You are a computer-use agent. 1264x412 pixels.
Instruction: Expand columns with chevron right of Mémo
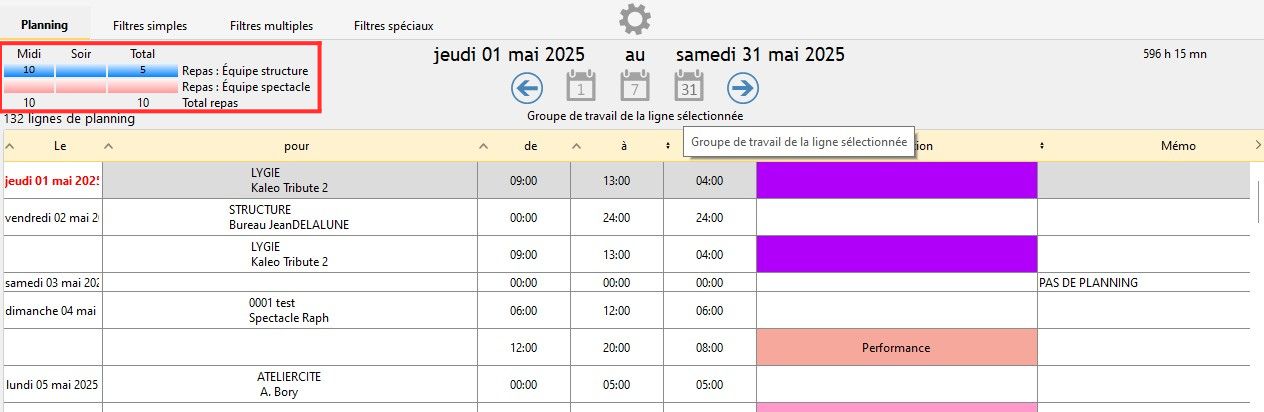point(1258,146)
